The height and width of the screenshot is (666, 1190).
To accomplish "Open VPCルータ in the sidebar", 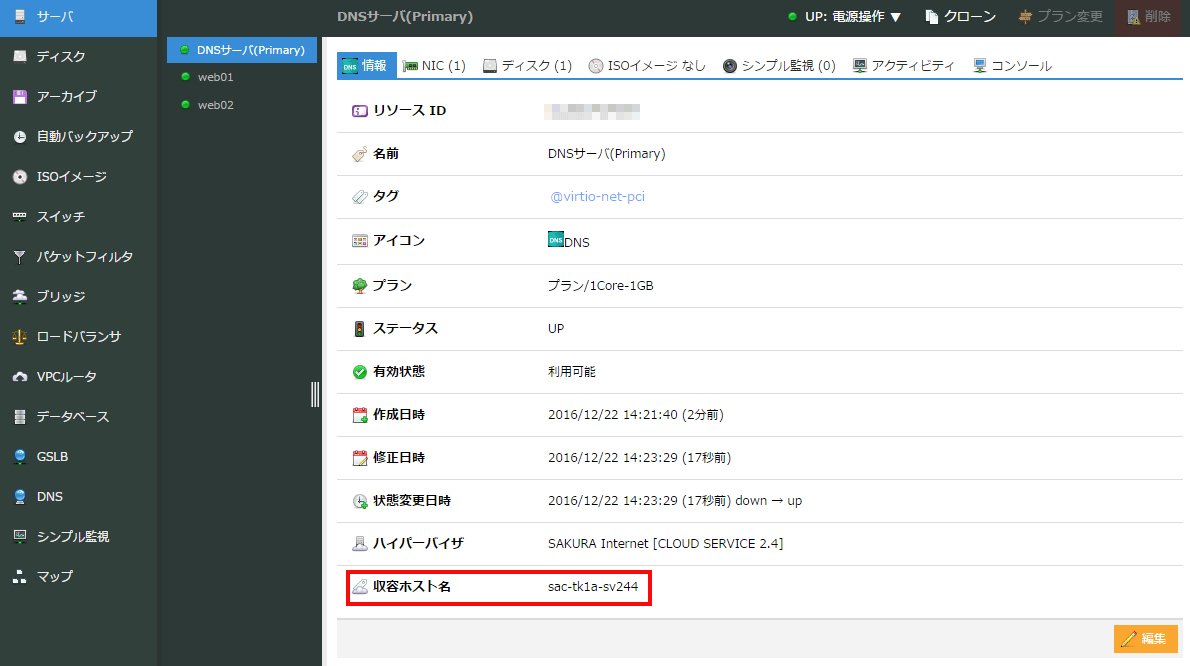I will coord(66,377).
